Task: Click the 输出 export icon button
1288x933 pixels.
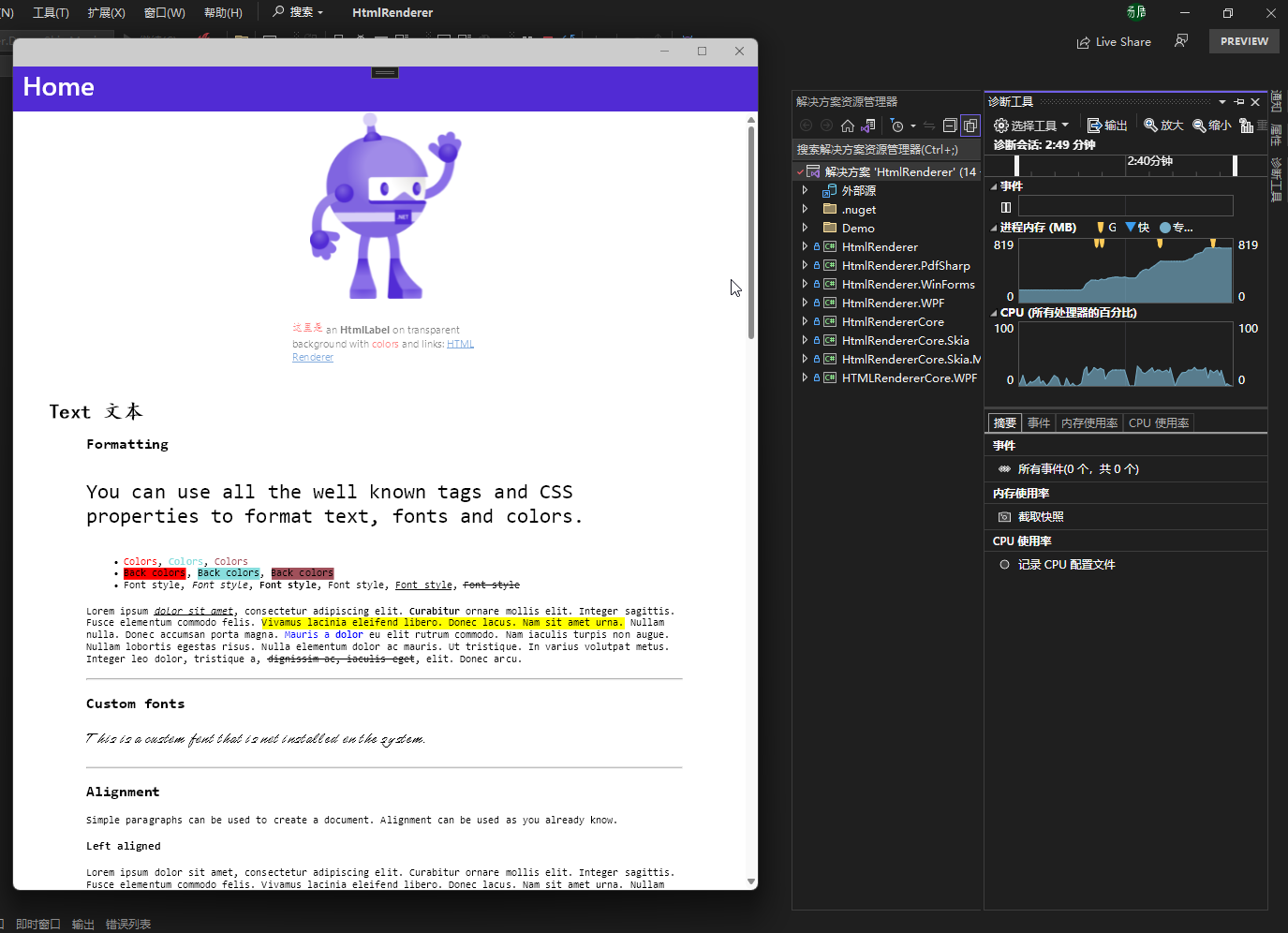Action: click(x=1107, y=126)
